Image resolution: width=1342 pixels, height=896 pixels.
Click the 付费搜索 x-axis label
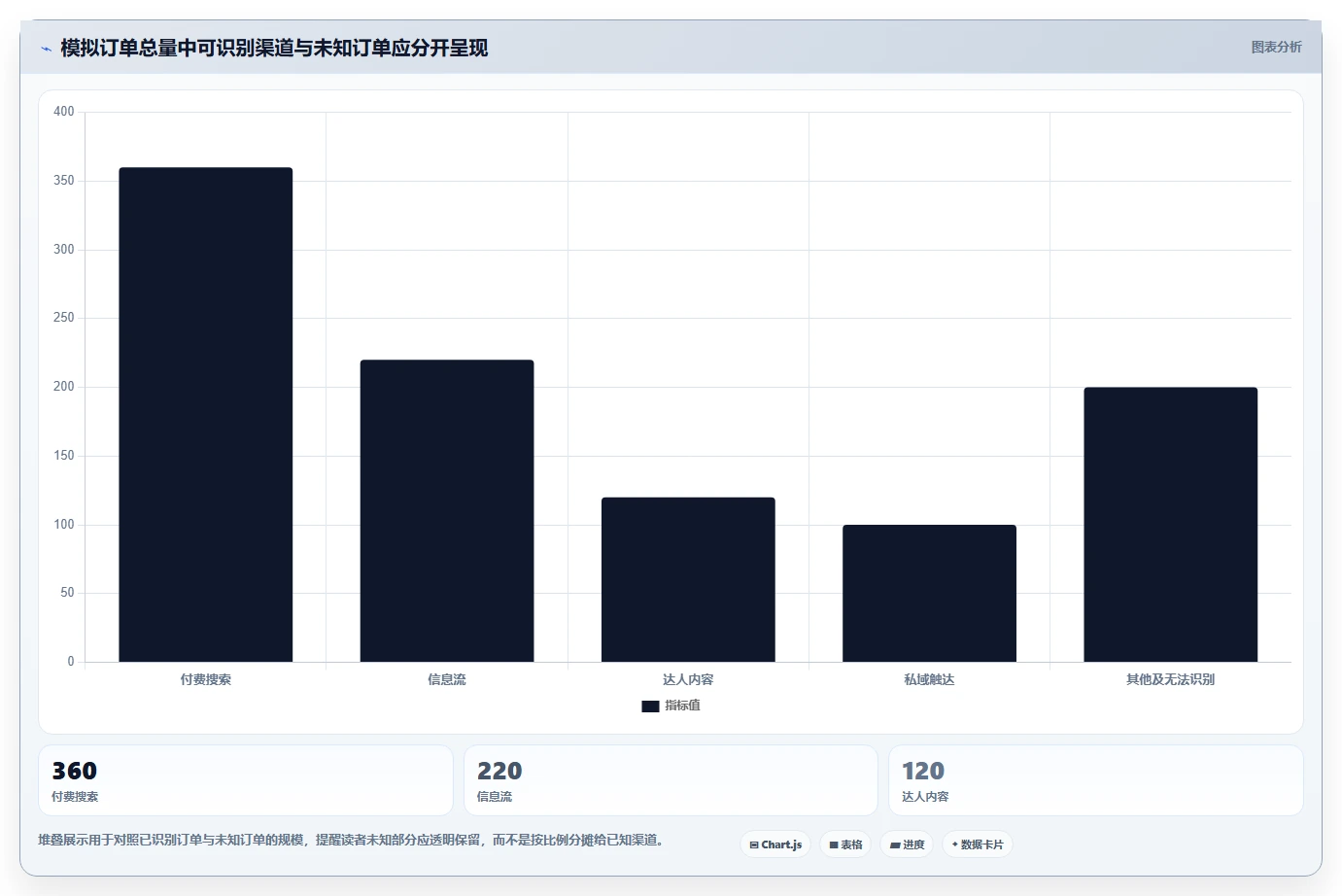pyautogui.click(x=206, y=679)
